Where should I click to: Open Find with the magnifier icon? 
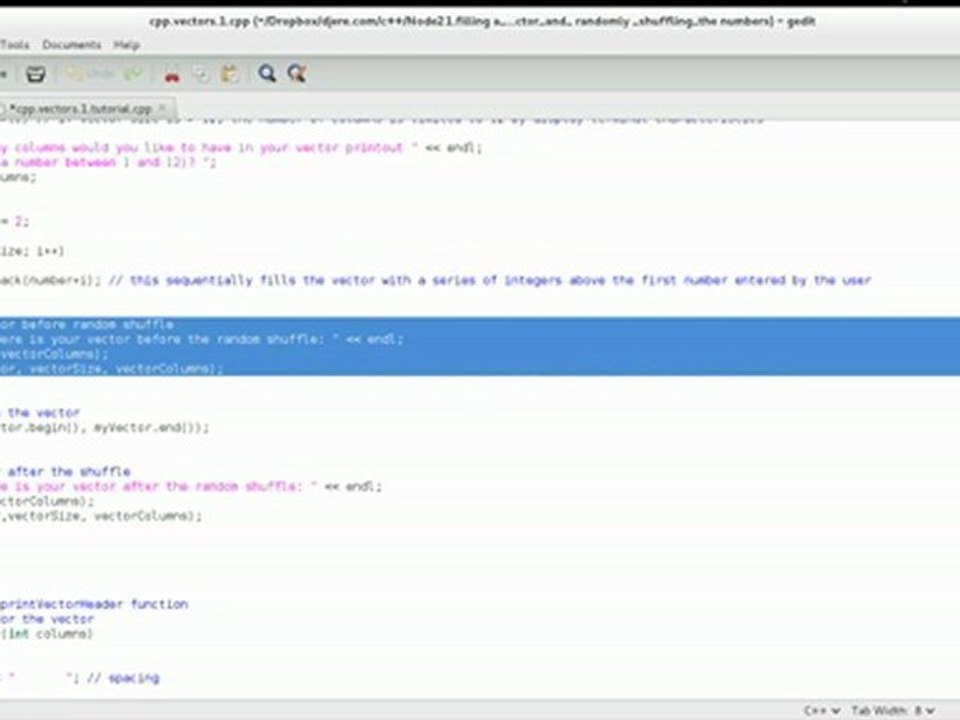(267, 74)
